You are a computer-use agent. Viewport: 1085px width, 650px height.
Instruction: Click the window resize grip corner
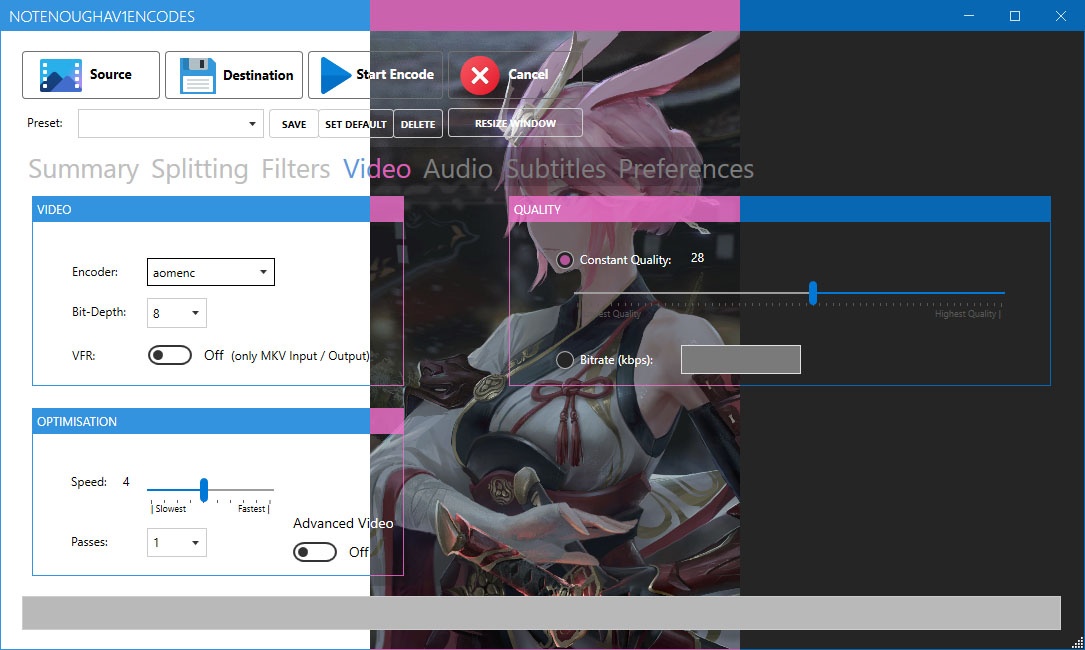click(x=1077, y=642)
